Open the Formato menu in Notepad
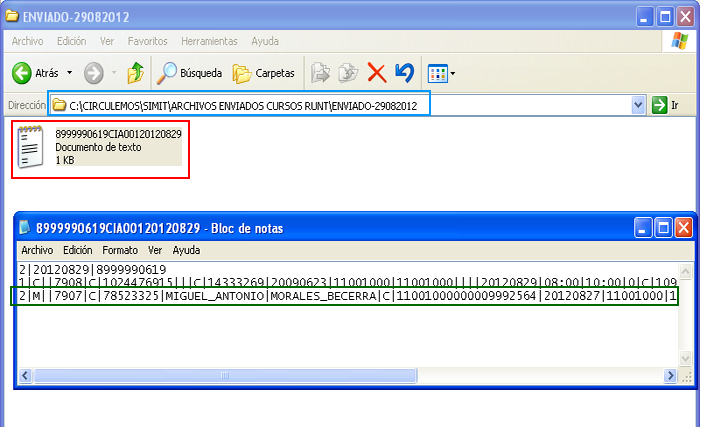This screenshot has height=427, width=703. tap(120, 250)
